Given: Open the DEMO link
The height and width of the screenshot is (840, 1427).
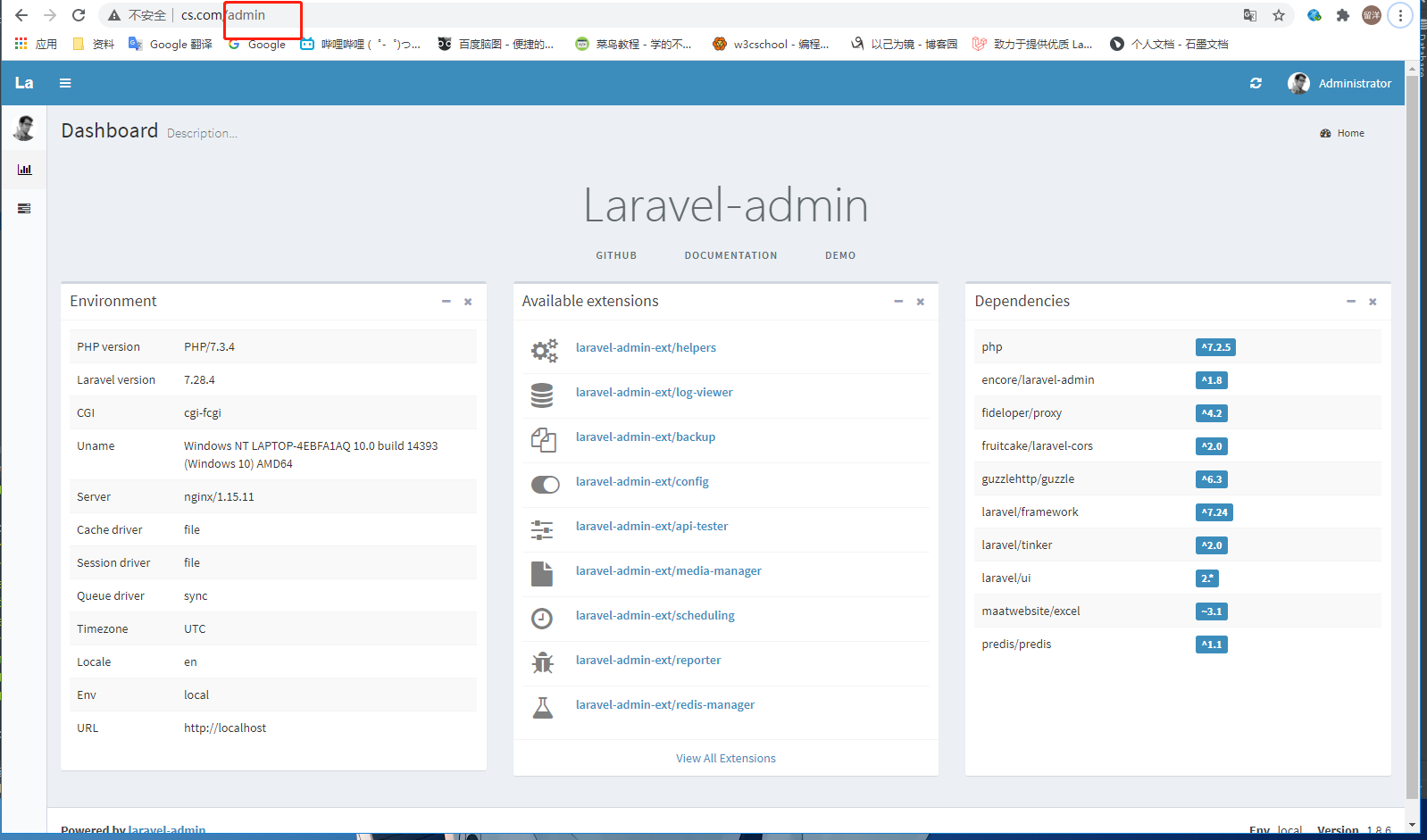Looking at the screenshot, I should [840, 255].
